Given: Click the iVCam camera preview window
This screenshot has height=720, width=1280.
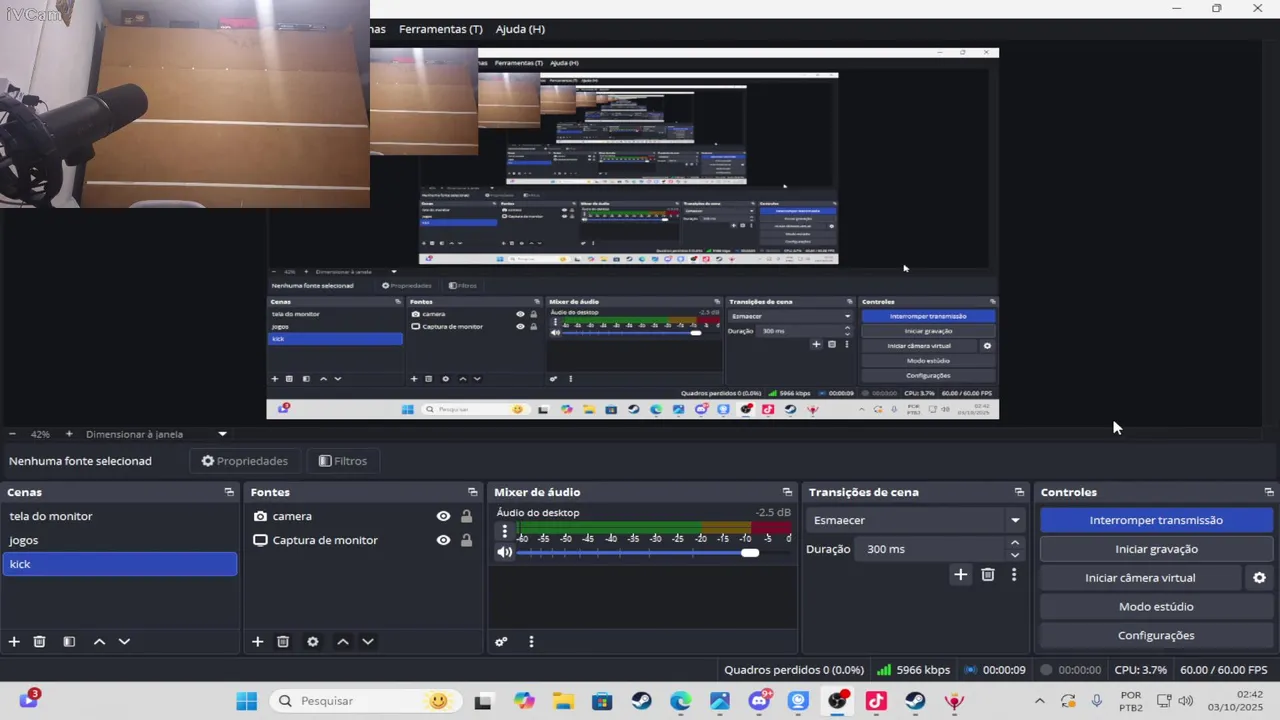Looking at the screenshot, I should (x=185, y=104).
